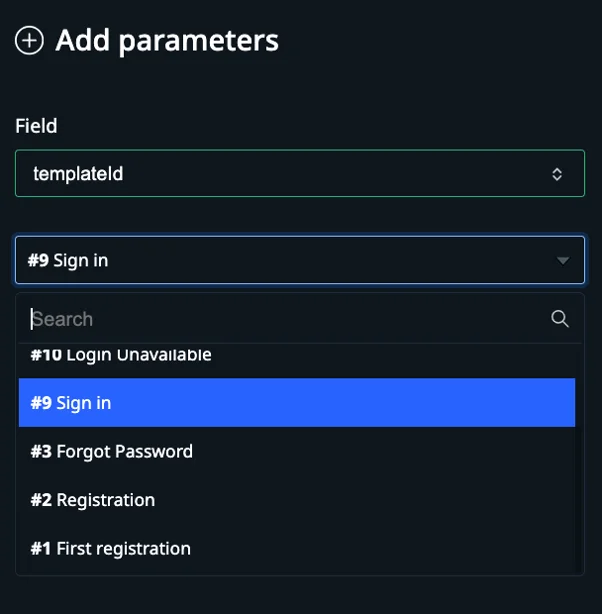Focus the Search input field
This screenshot has width=602, height=614.
(285, 319)
